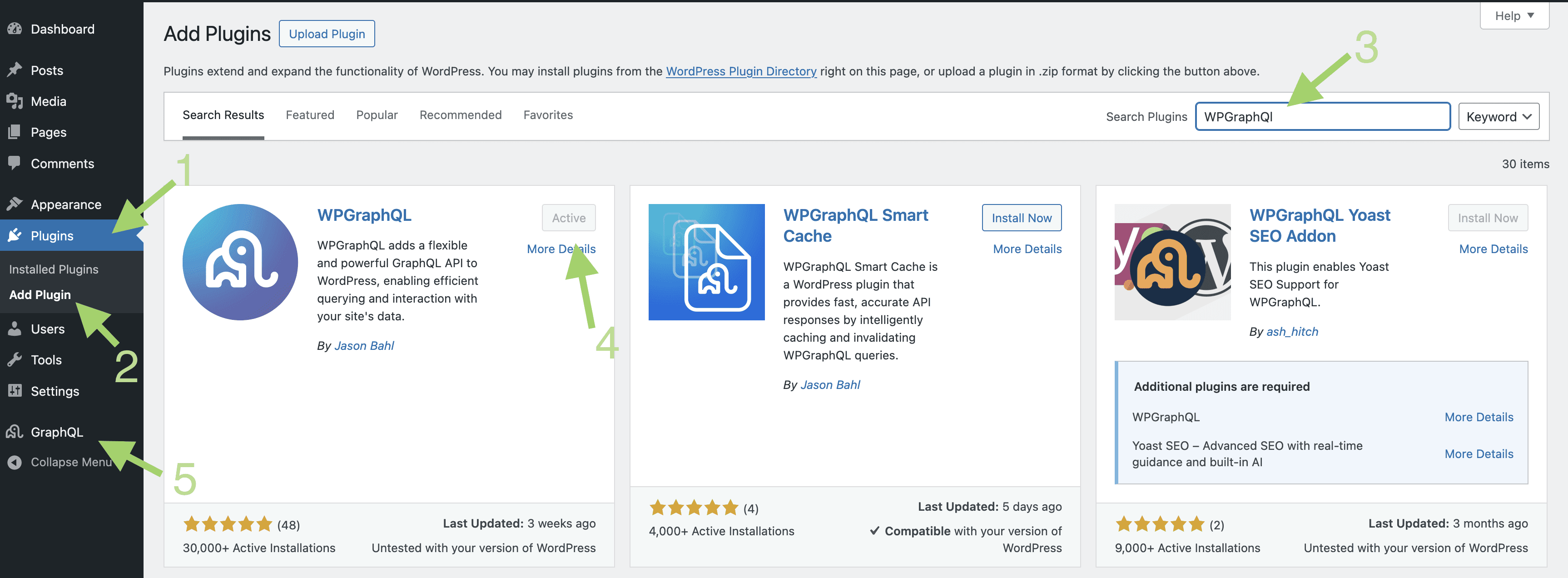Click the Posts pushpin icon

click(15, 70)
